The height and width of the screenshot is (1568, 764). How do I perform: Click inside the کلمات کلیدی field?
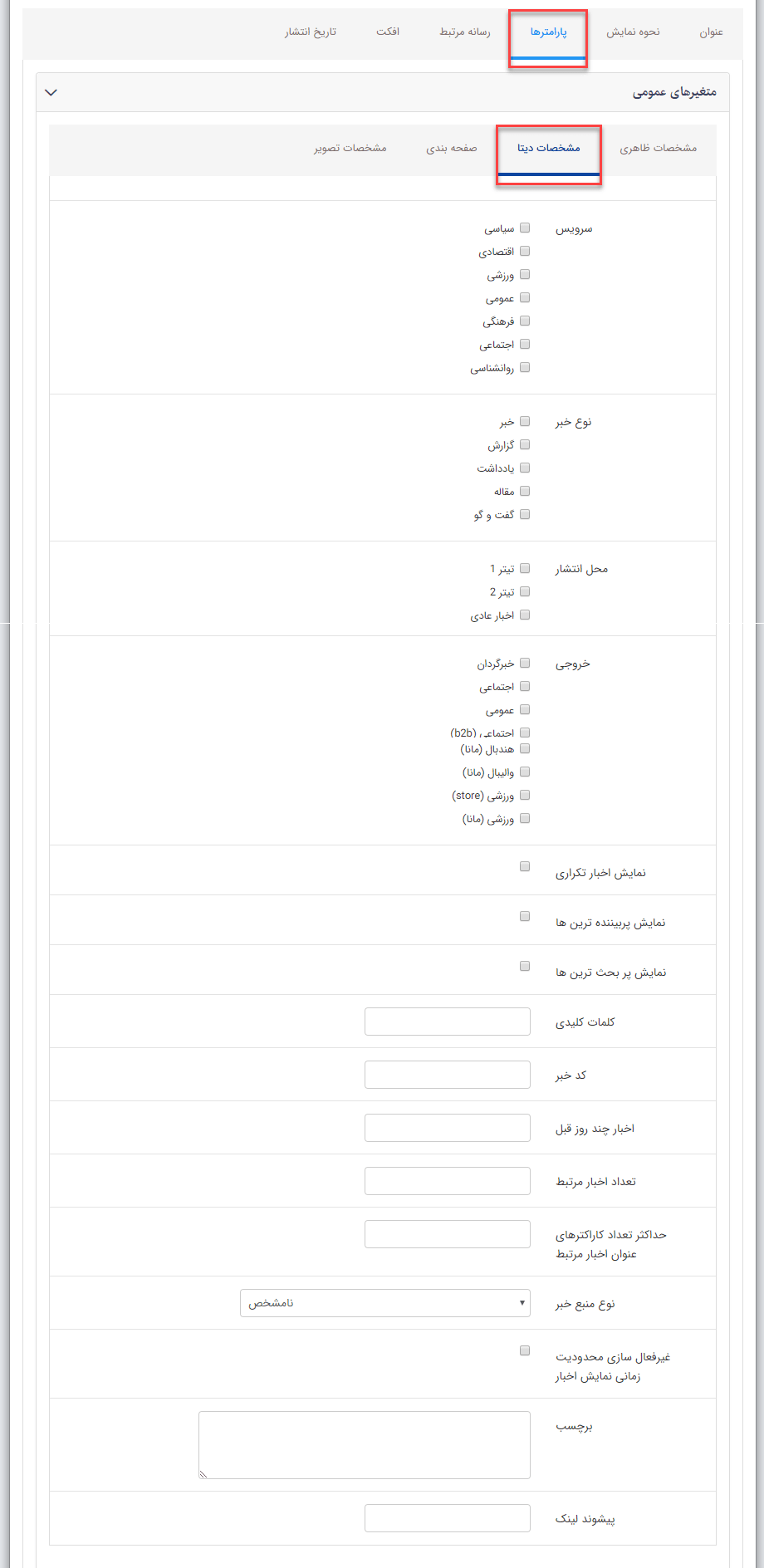[447, 1021]
